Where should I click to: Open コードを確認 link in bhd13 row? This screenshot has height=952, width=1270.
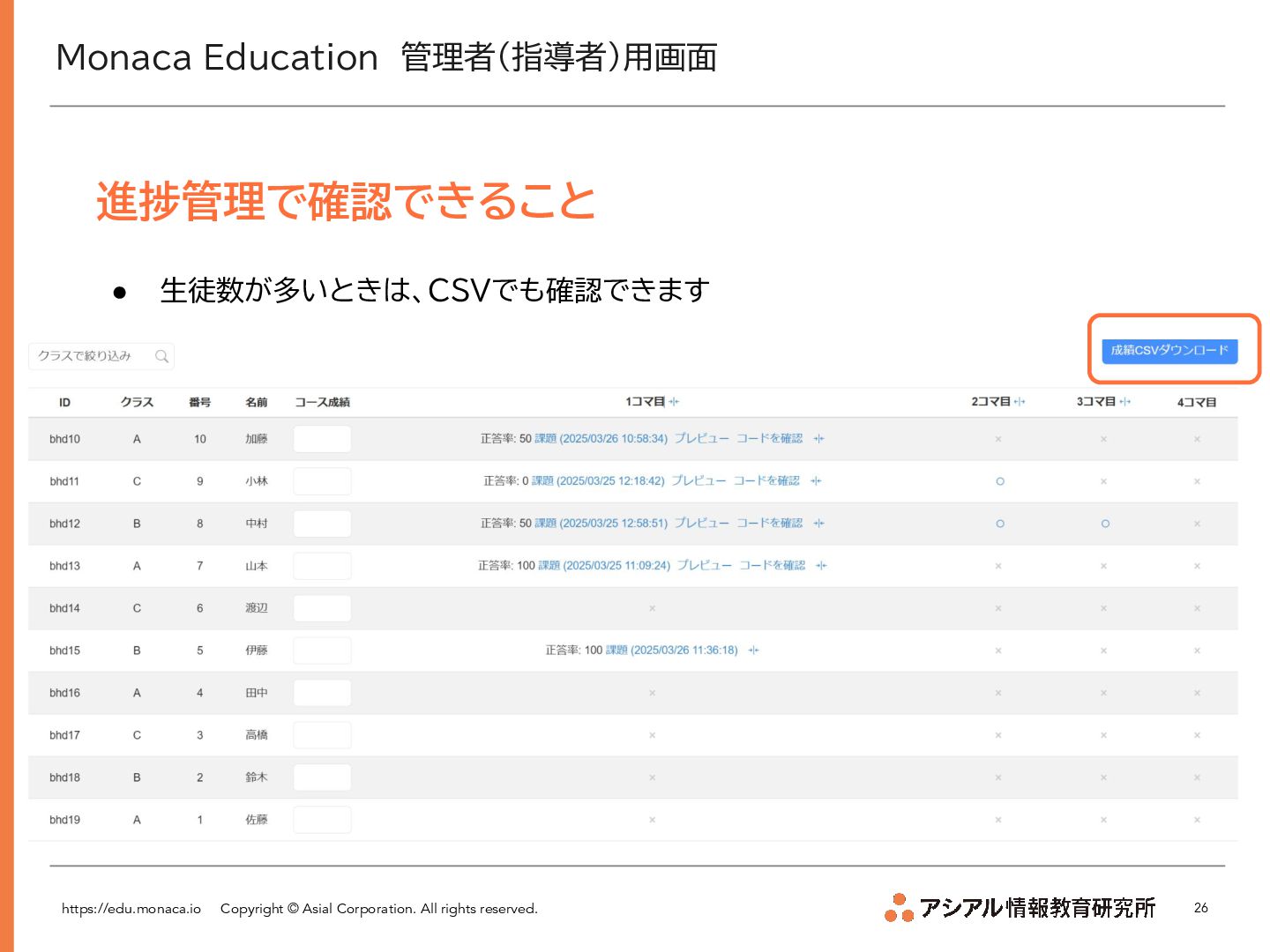(x=773, y=566)
